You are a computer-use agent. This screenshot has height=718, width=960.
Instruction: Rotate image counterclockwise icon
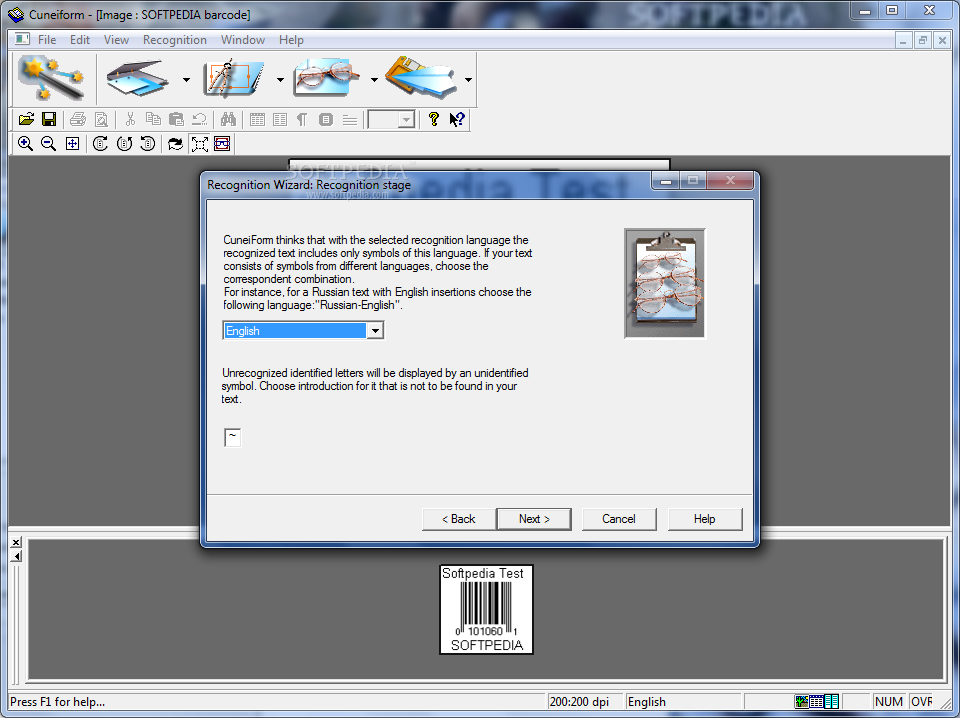[148, 144]
